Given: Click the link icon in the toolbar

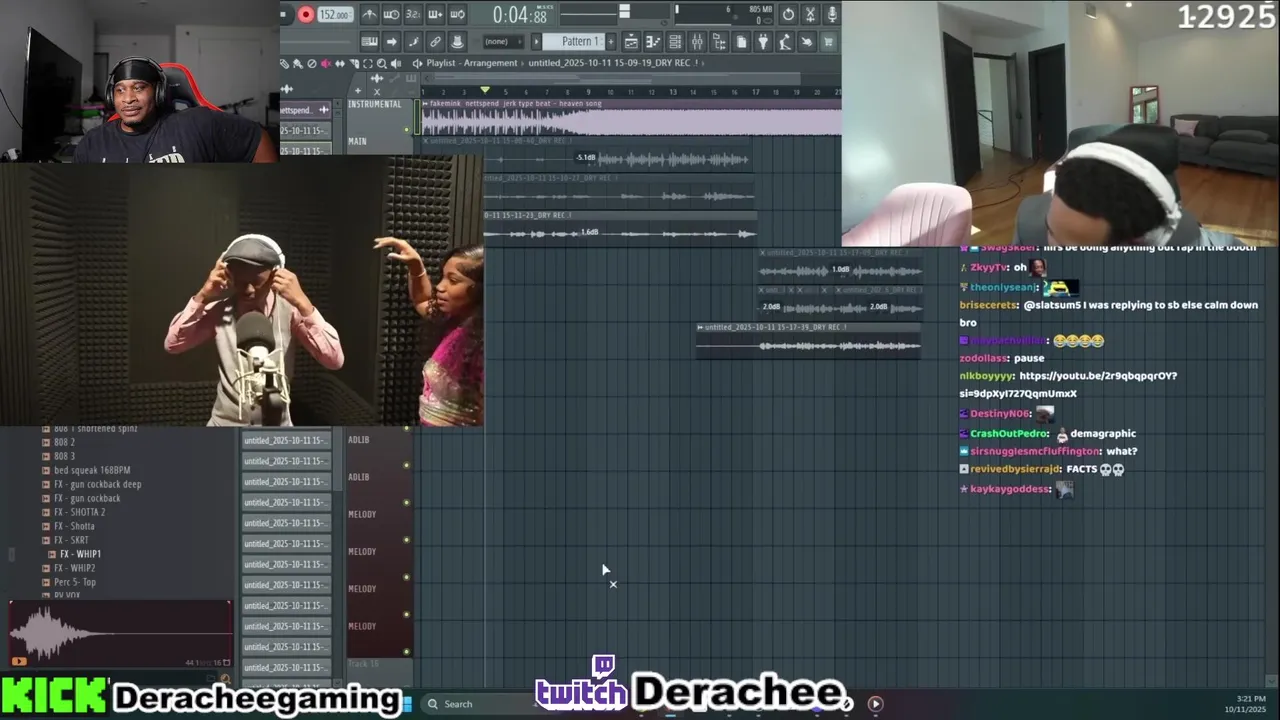Looking at the screenshot, I should coord(435,42).
